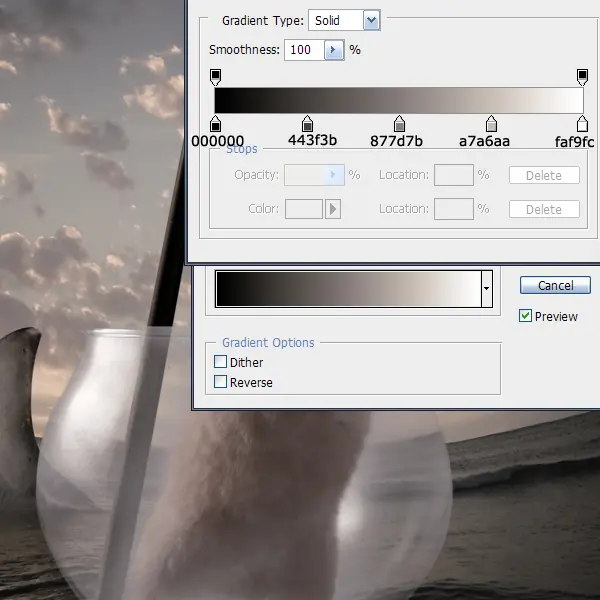Click the Smoothness value field
Image resolution: width=600 pixels, height=600 pixels.
(305, 50)
